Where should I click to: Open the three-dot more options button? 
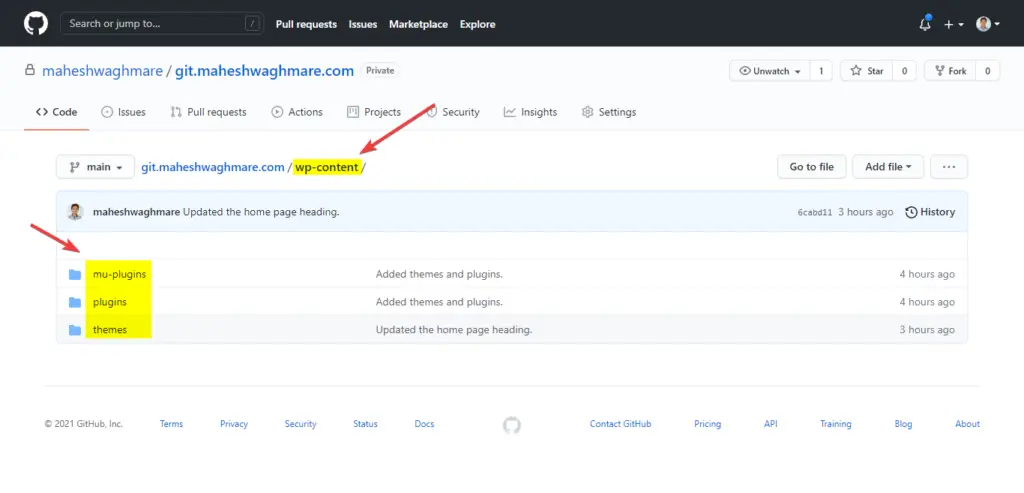(x=949, y=167)
